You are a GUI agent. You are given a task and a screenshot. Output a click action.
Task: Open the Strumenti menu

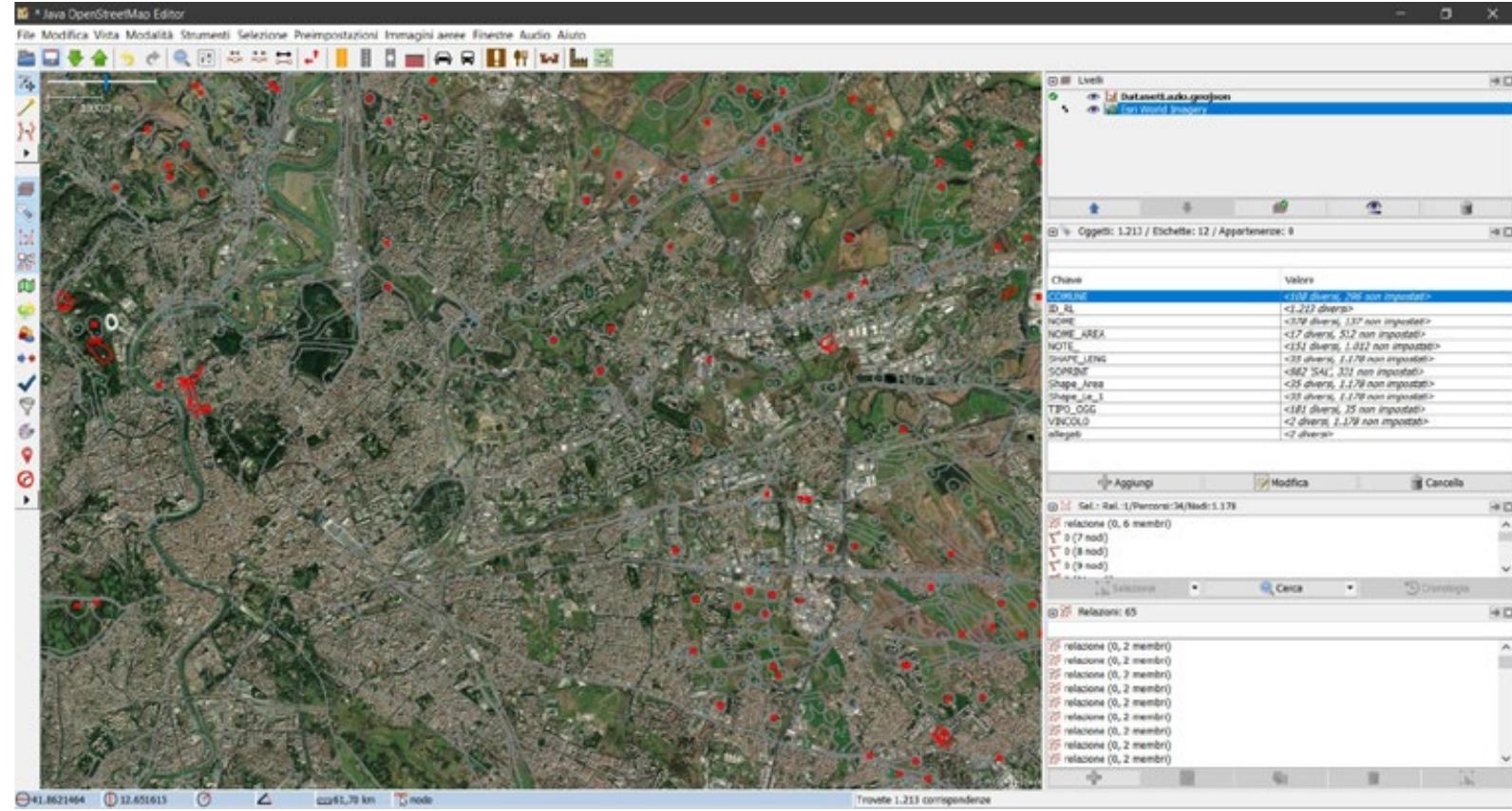tap(205, 34)
